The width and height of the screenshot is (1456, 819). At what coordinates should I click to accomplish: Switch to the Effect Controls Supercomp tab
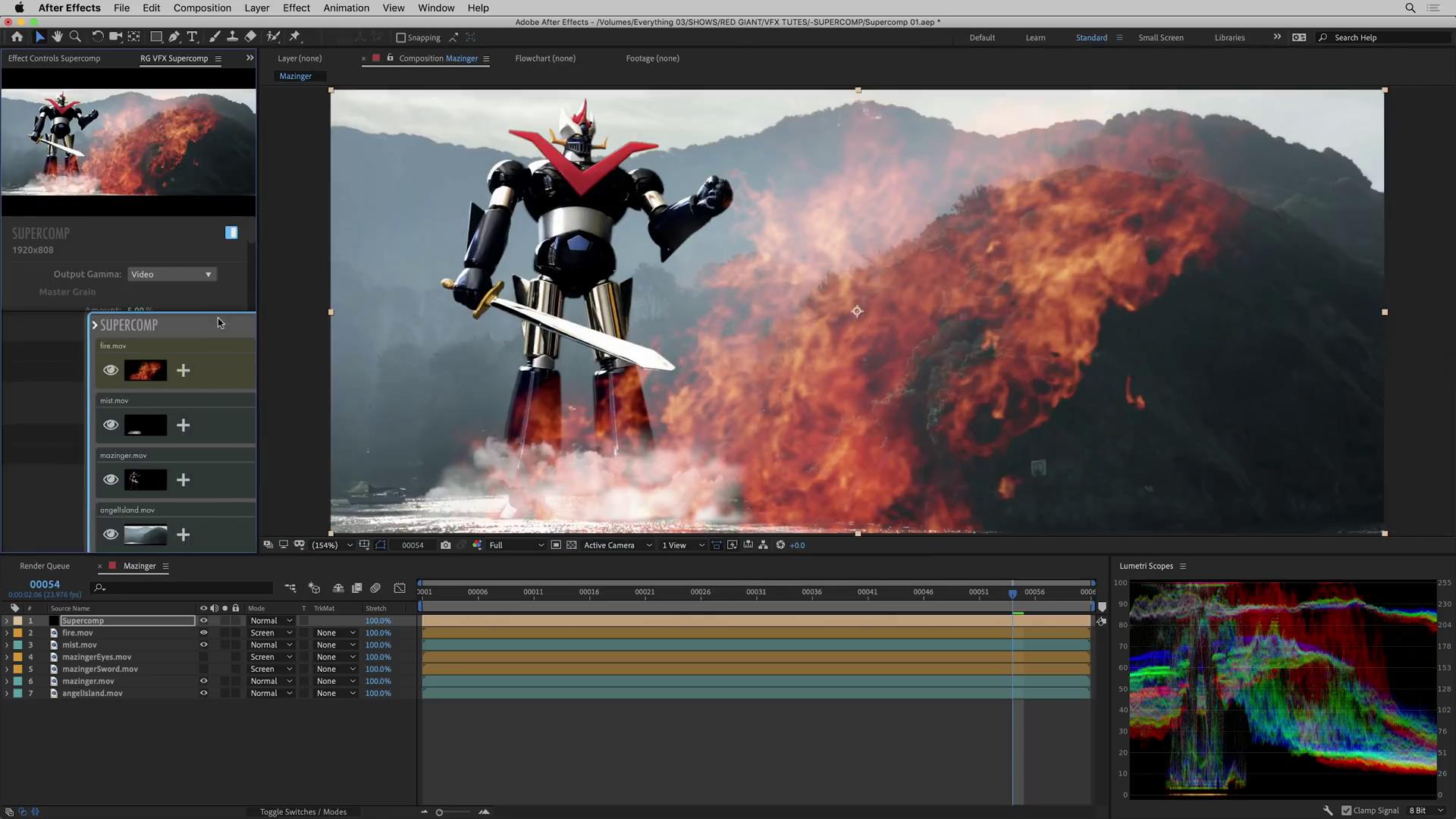54,58
